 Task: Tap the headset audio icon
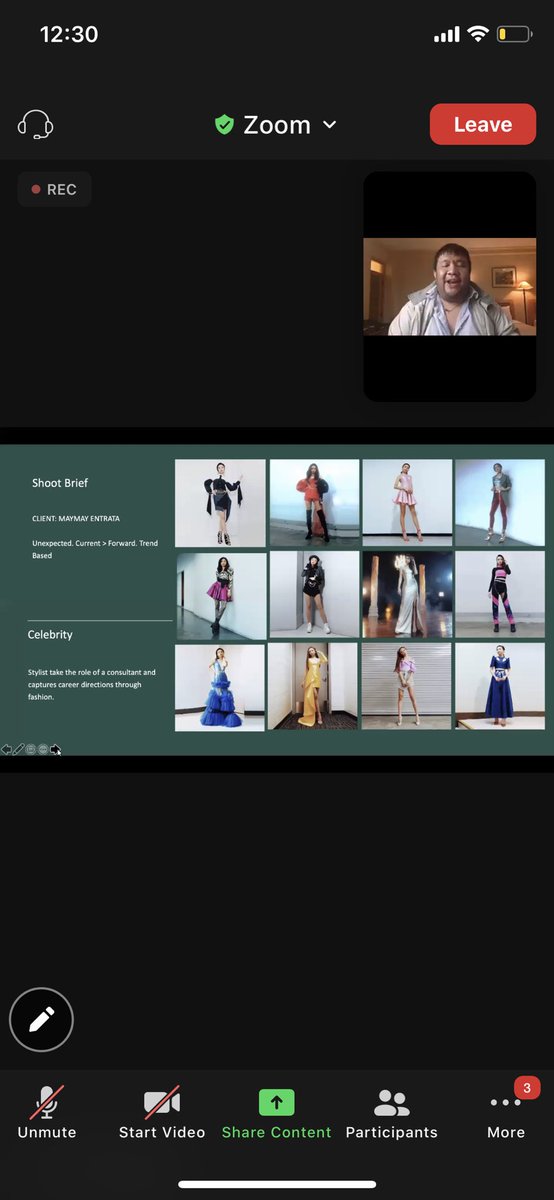pos(36,125)
